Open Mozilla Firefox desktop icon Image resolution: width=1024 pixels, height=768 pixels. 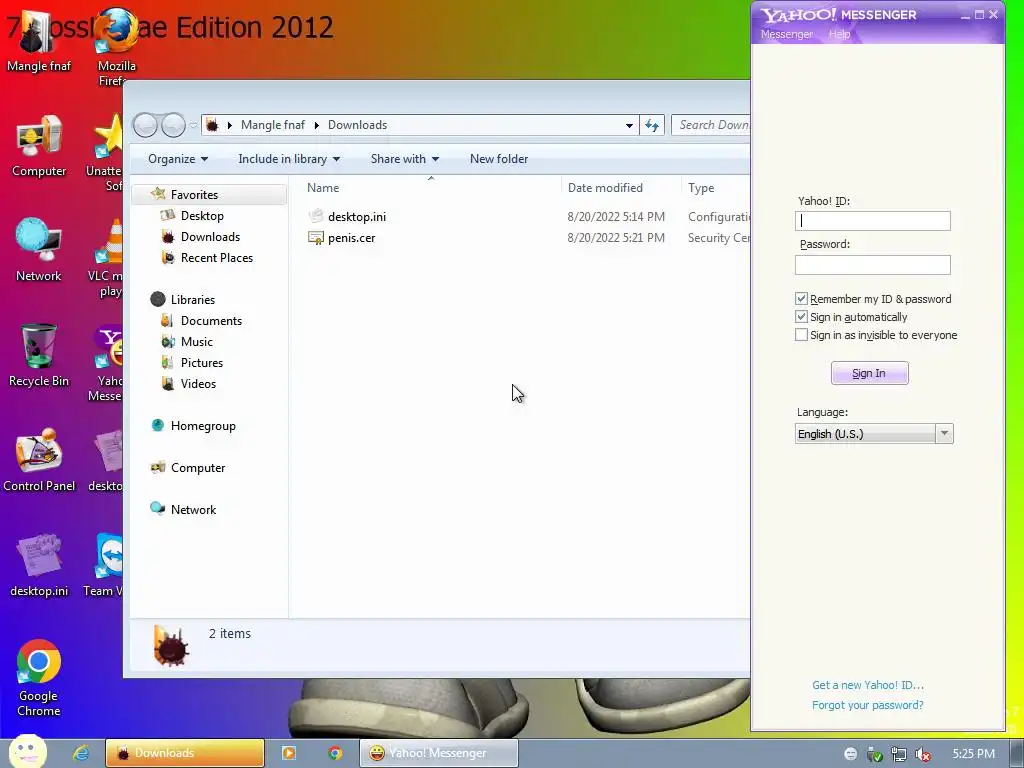tap(116, 47)
